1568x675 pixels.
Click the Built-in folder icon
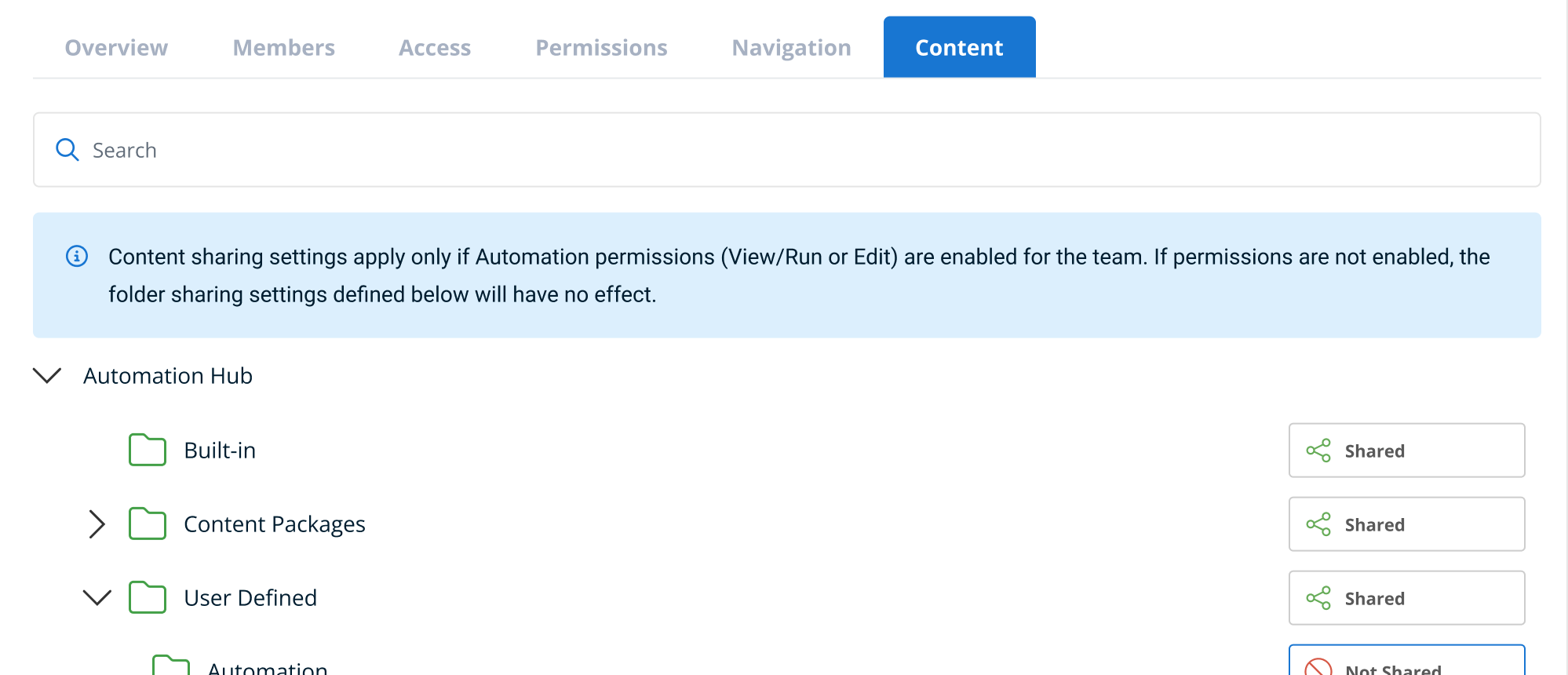tap(148, 451)
